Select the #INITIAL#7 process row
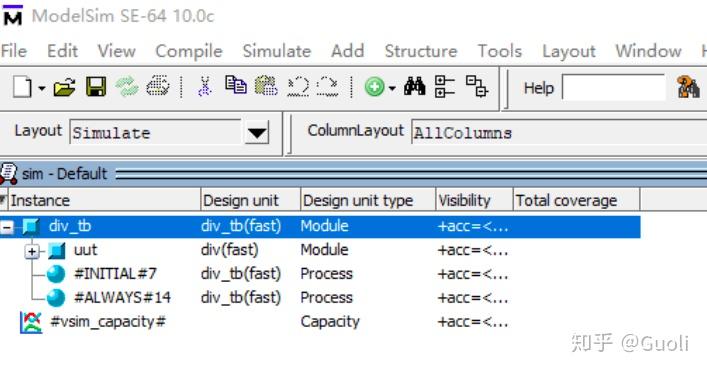This screenshot has width=707, height=371. (320, 274)
